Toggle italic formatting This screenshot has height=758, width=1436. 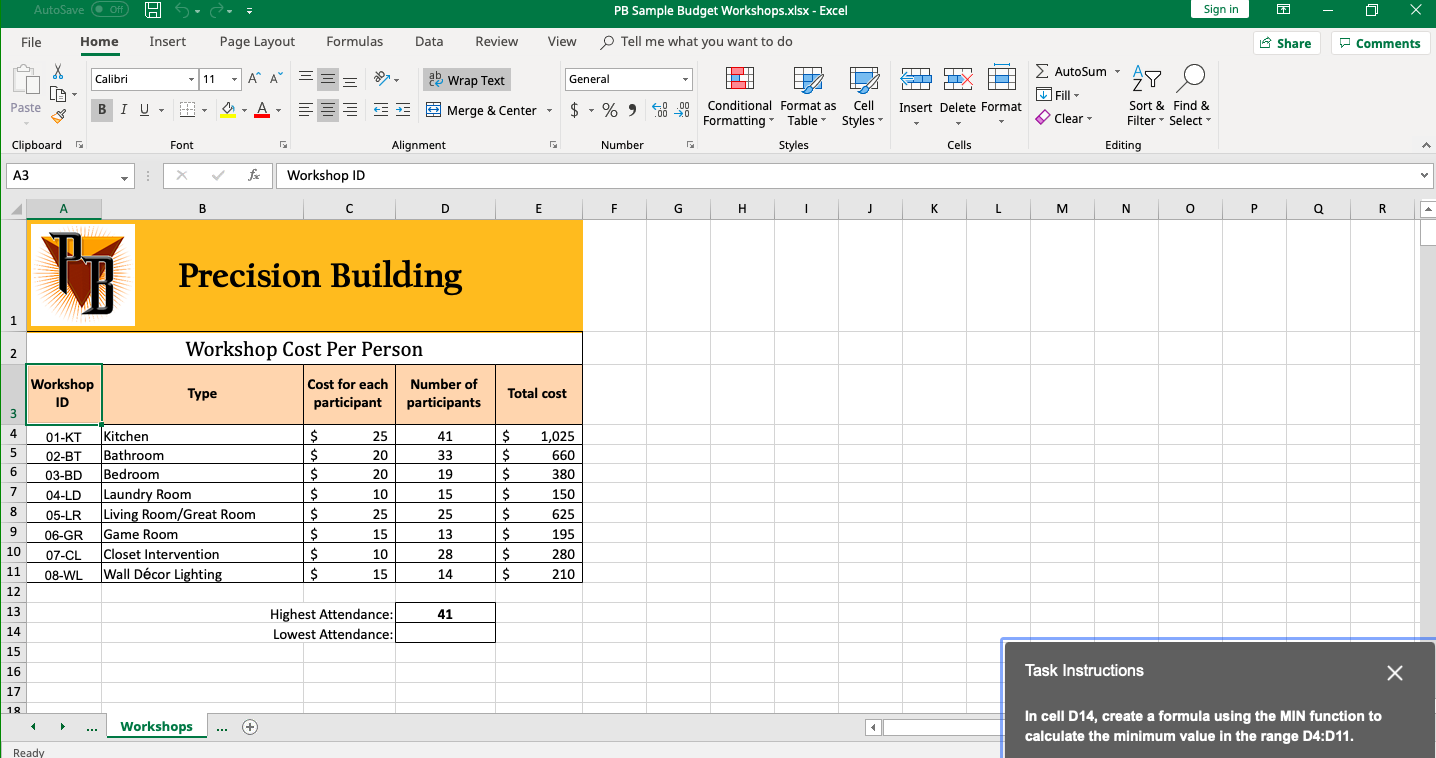(x=123, y=109)
